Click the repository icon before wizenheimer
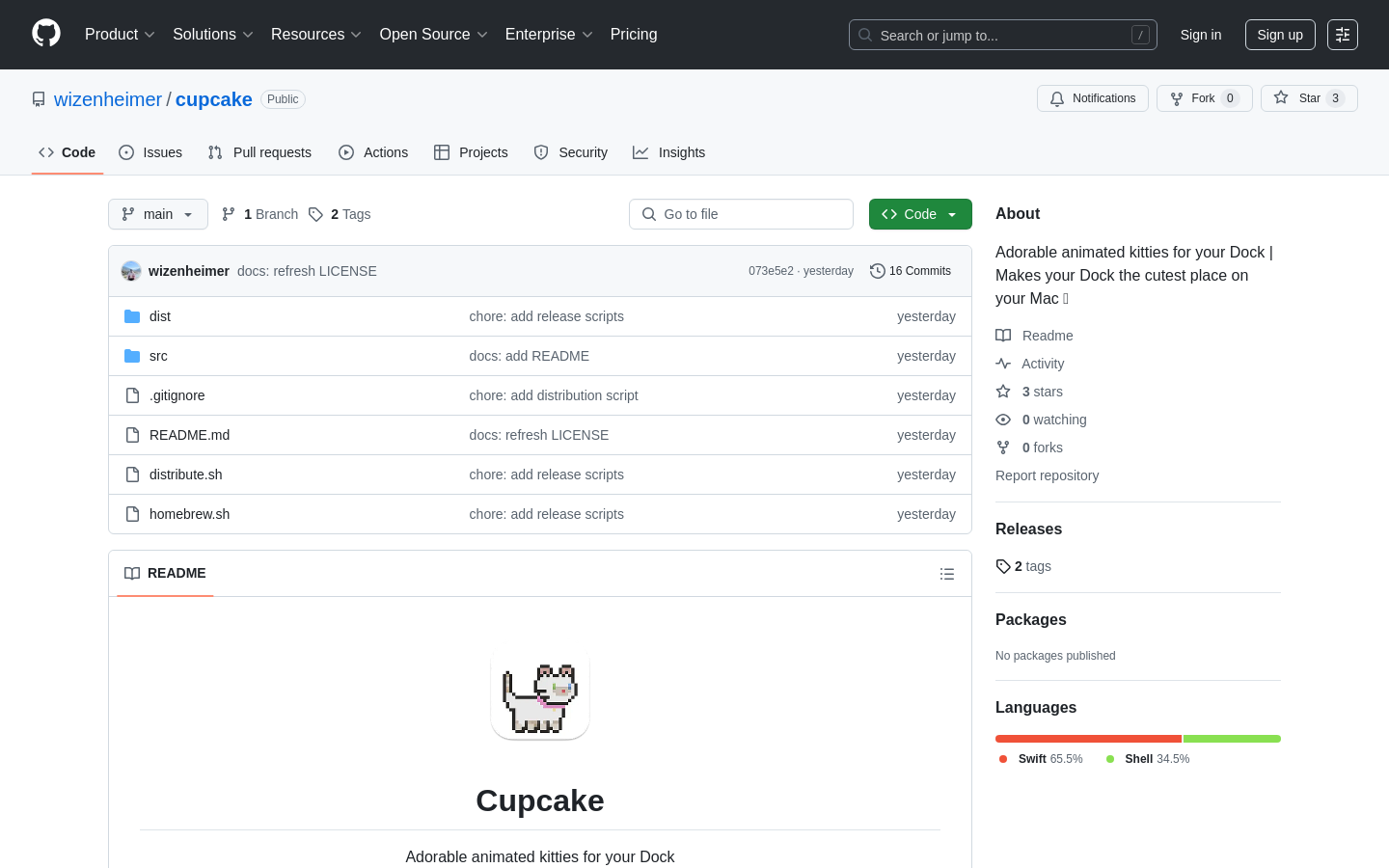This screenshot has width=1389, height=868. (x=39, y=99)
